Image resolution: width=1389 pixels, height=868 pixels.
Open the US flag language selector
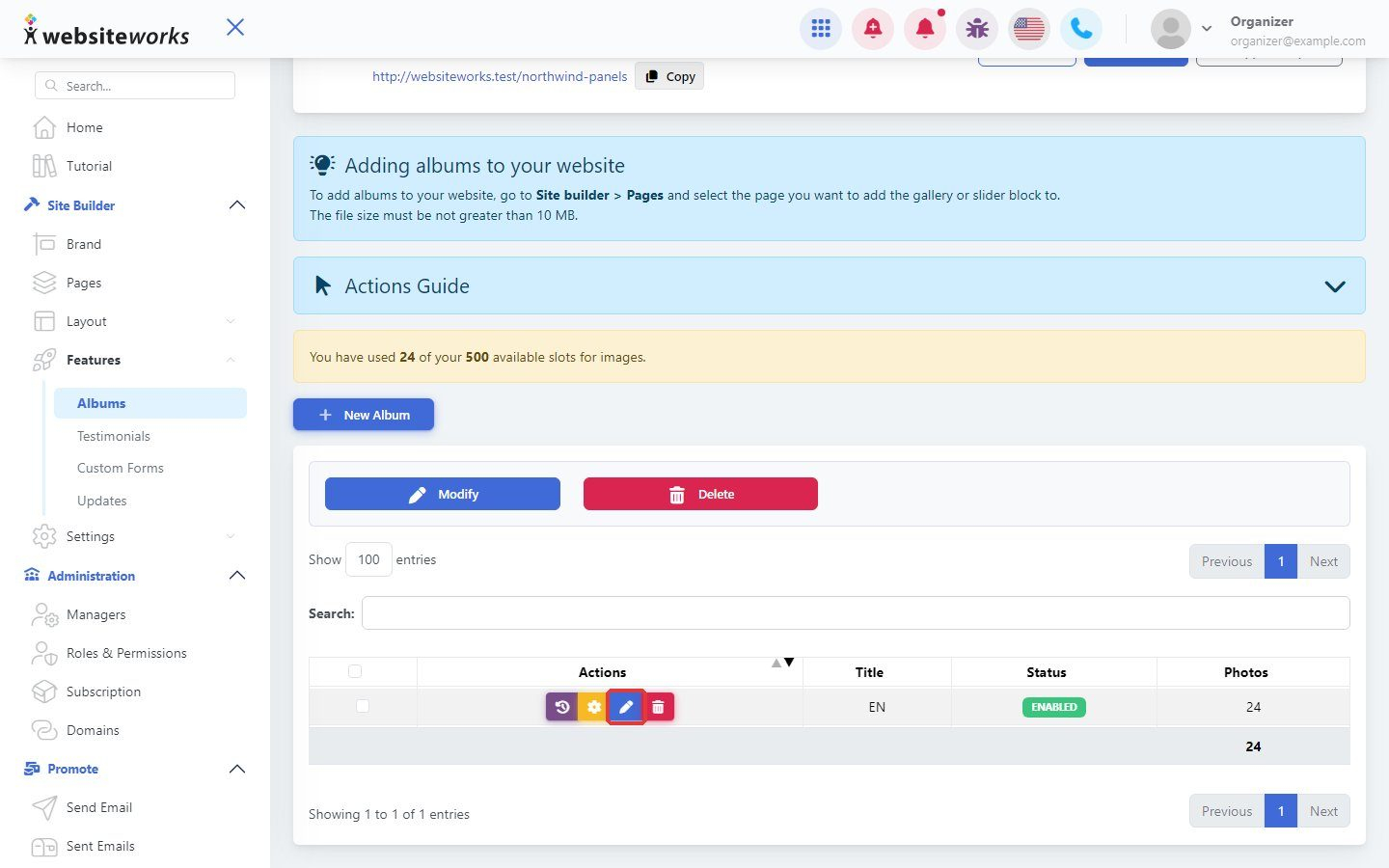coord(1029,29)
